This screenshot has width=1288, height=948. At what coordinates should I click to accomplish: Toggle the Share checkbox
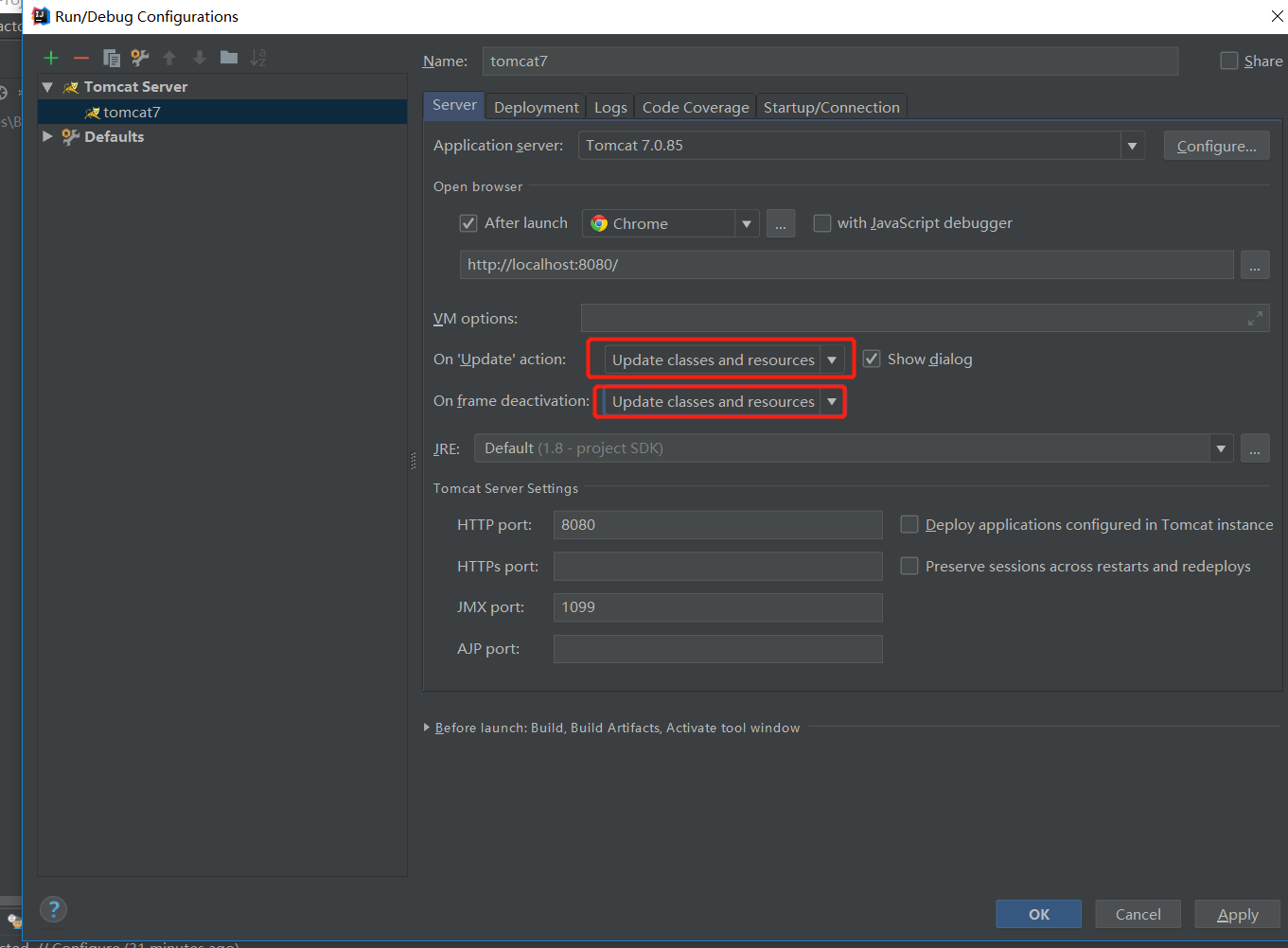[1229, 61]
